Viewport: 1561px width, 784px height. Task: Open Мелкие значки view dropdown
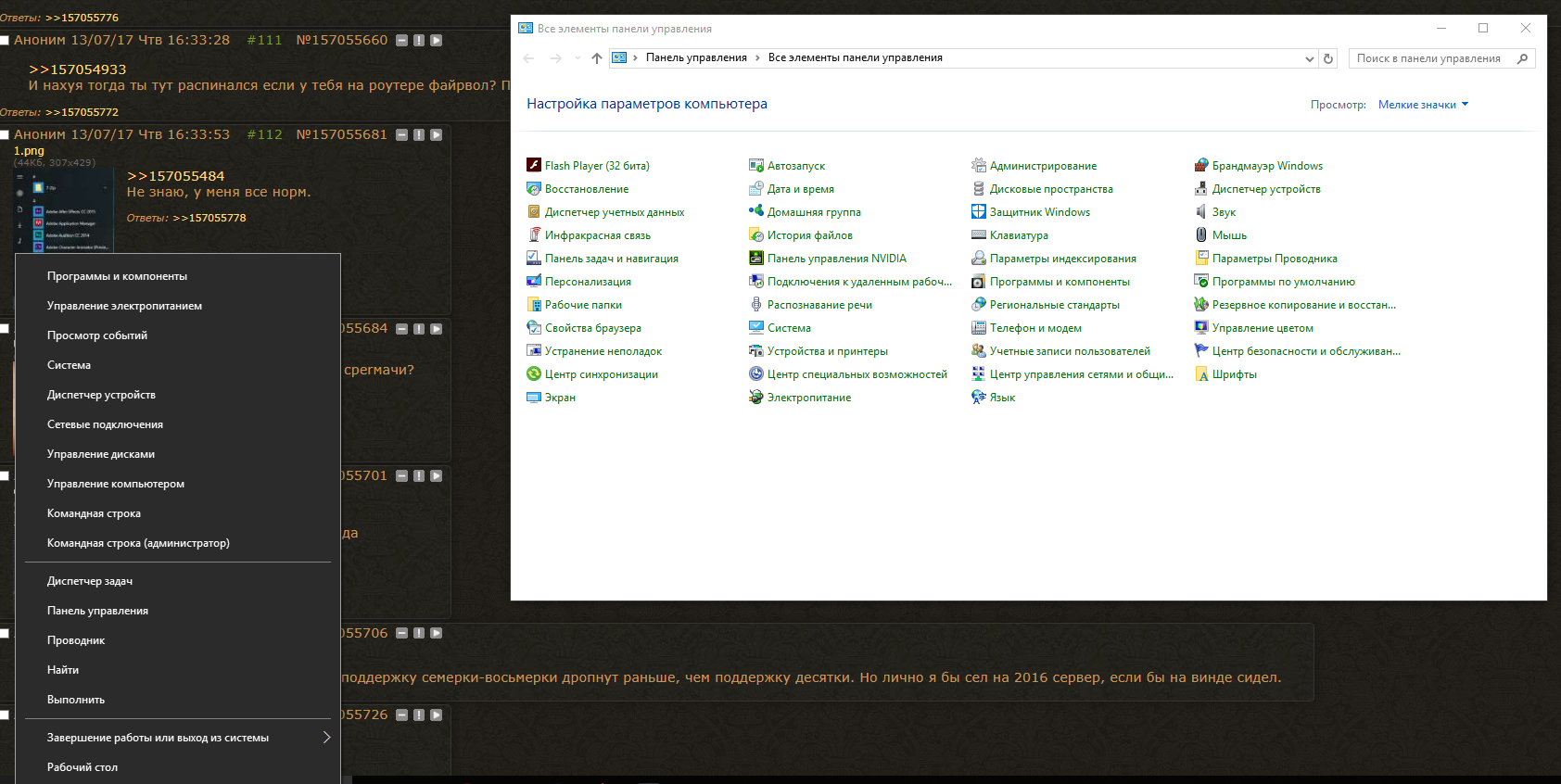(1423, 105)
